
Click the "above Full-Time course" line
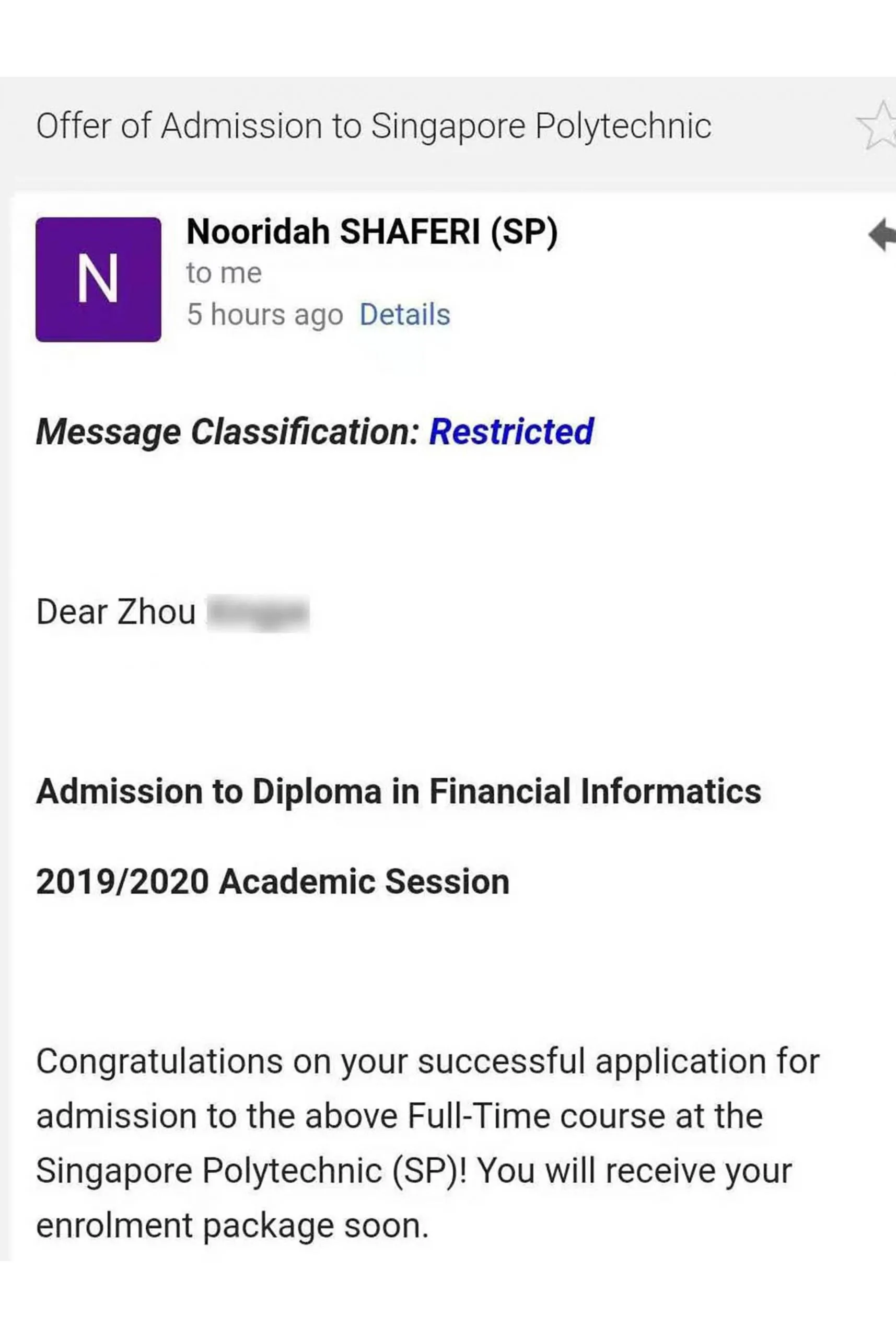(x=400, y=1116)
